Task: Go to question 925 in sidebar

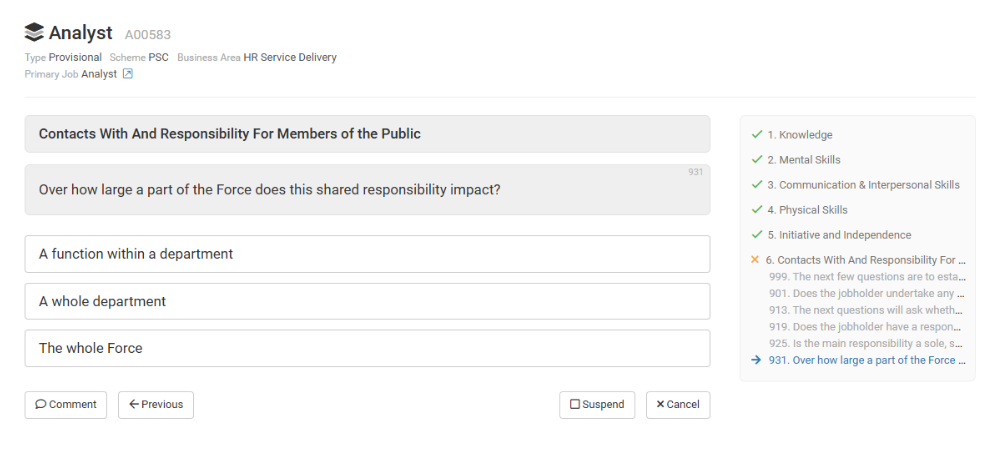Action: 866,343
